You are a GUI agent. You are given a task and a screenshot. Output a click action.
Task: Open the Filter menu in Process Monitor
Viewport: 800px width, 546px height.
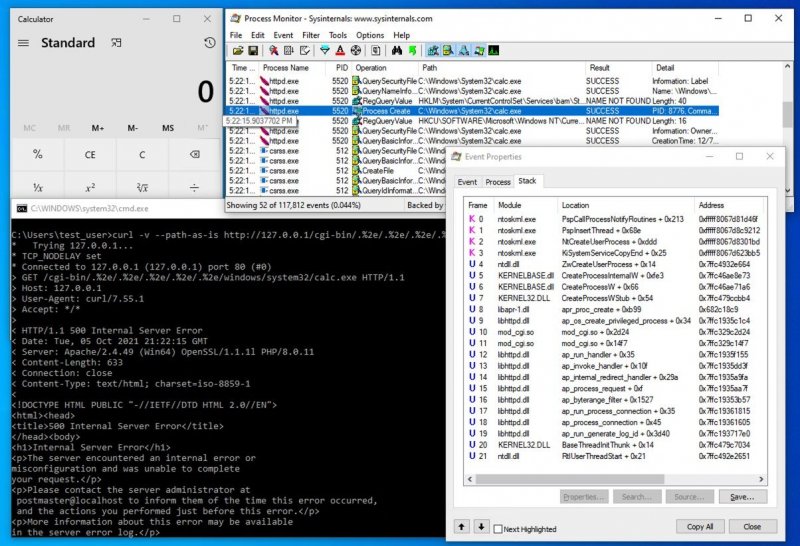pos(311,35)
